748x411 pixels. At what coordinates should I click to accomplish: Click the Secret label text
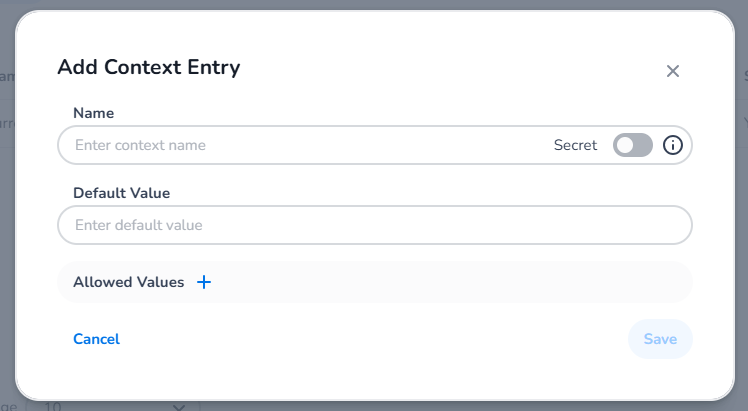tap(575, 145)
